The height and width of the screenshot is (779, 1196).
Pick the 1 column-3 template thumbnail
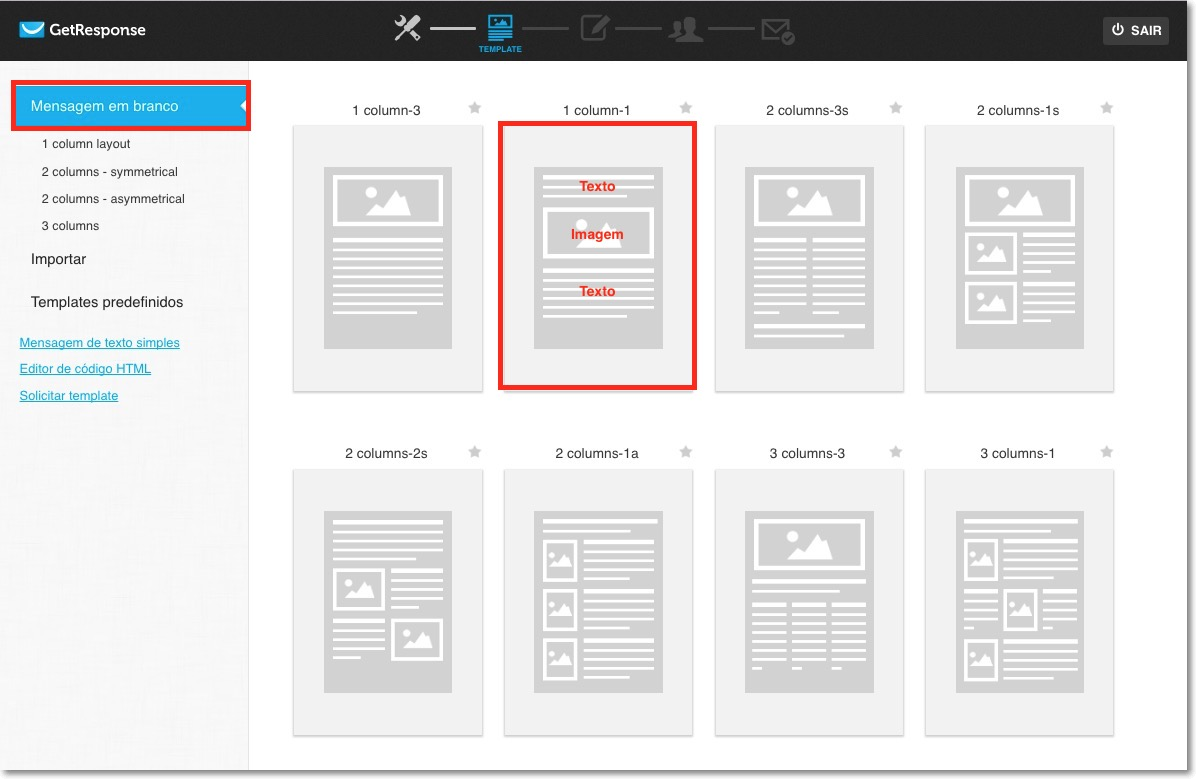coord(387,258)
